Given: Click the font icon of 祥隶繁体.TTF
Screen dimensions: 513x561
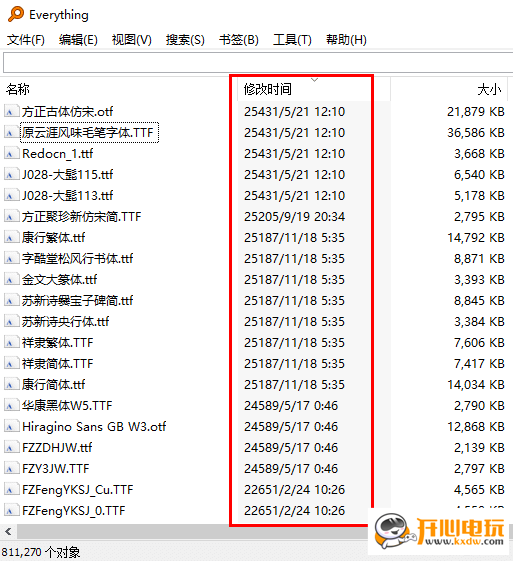Looking at the screenshot, I should pyautogui.click(x=11, y=342).
